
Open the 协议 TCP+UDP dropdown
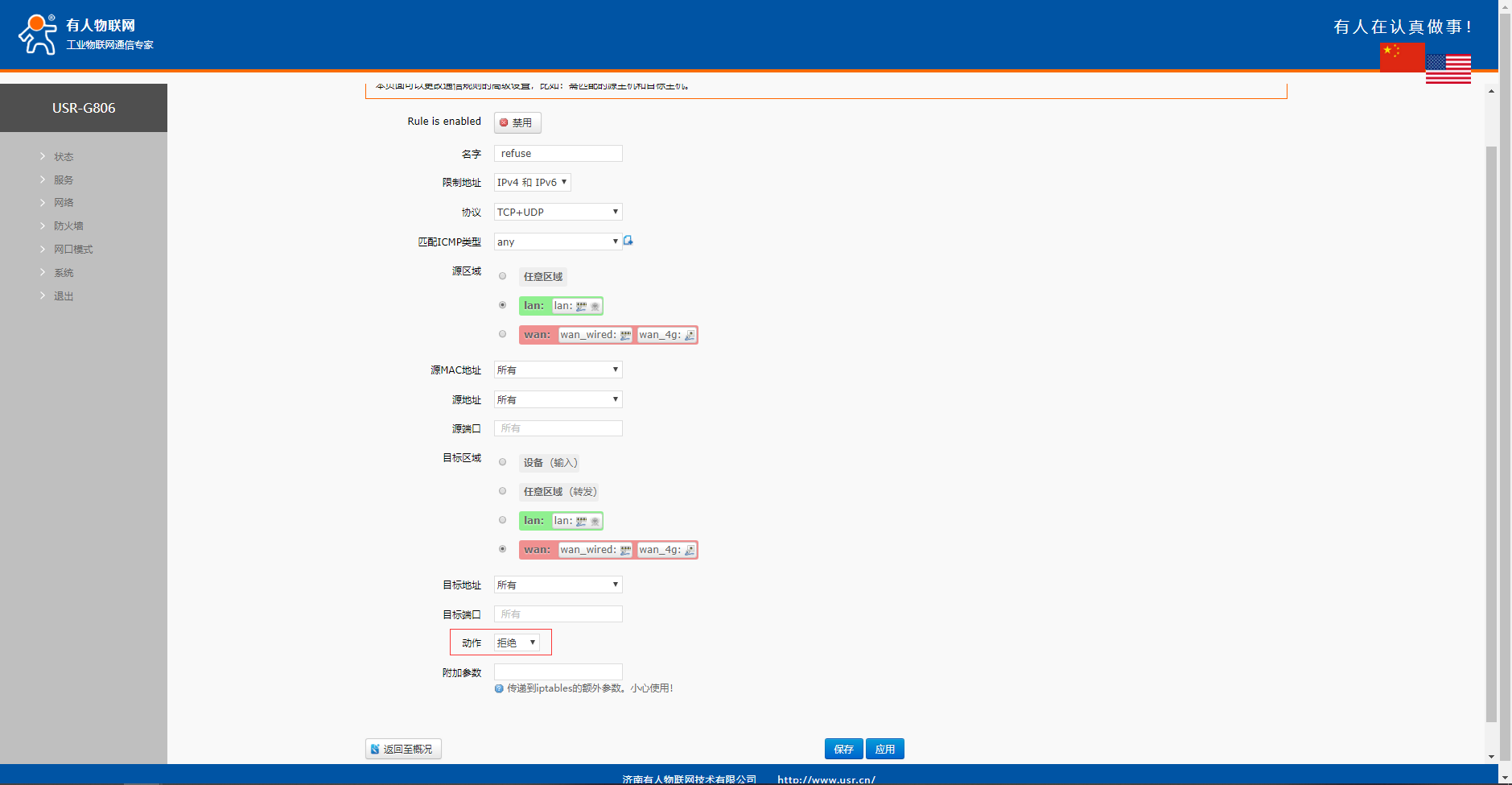(558, 212)
